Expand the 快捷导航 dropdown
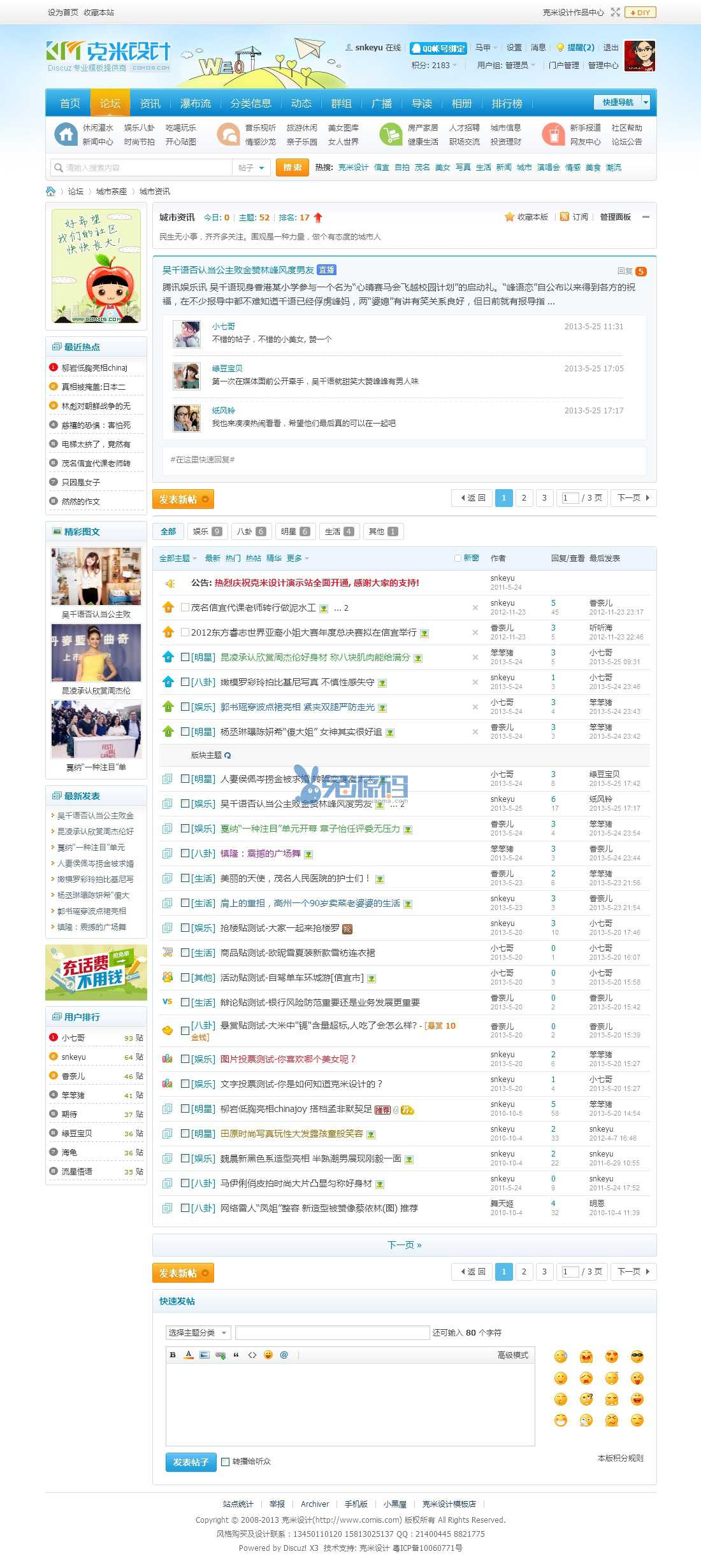 tap(646, 102)
